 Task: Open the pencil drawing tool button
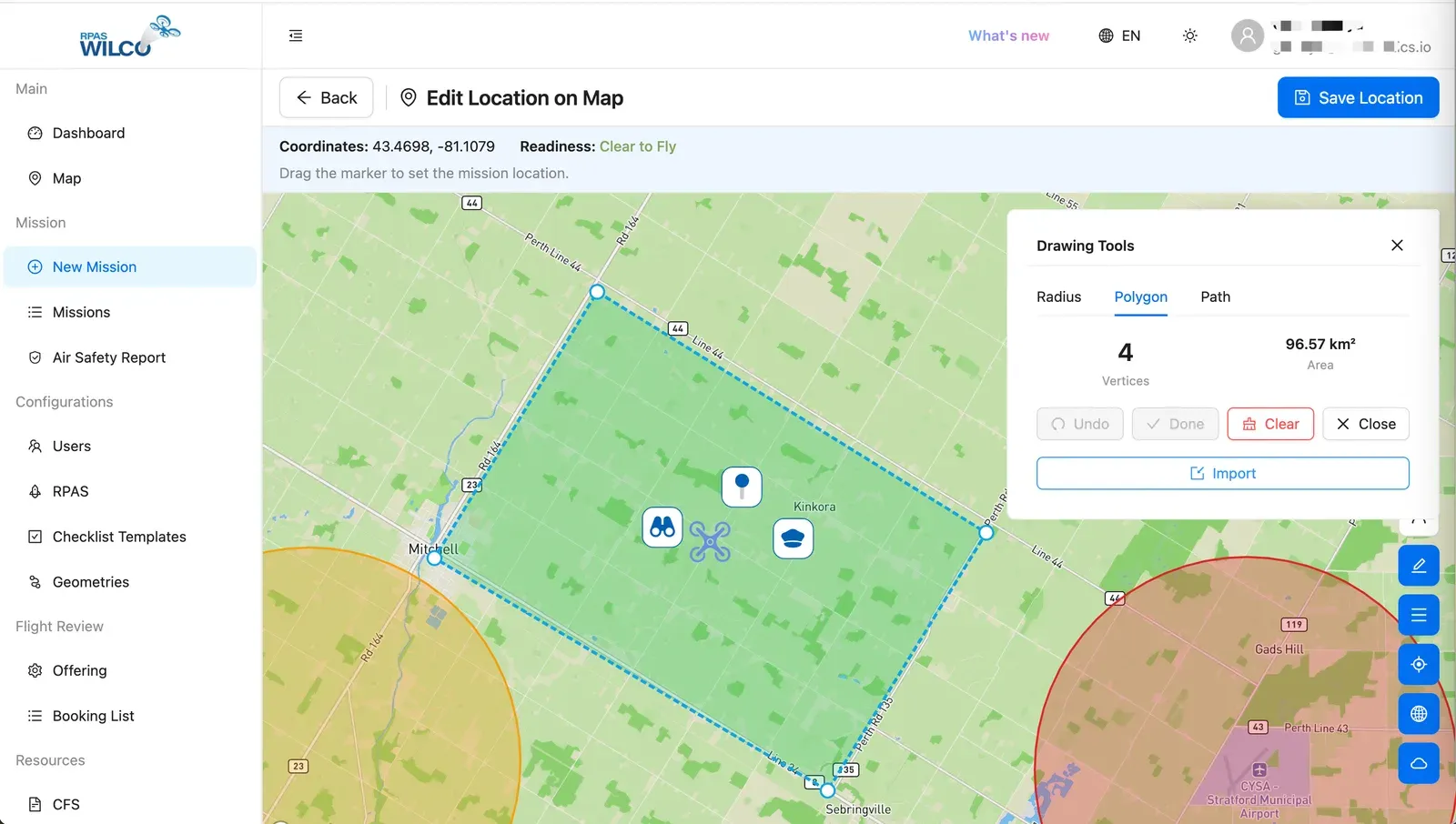(x=1419, y=566)
